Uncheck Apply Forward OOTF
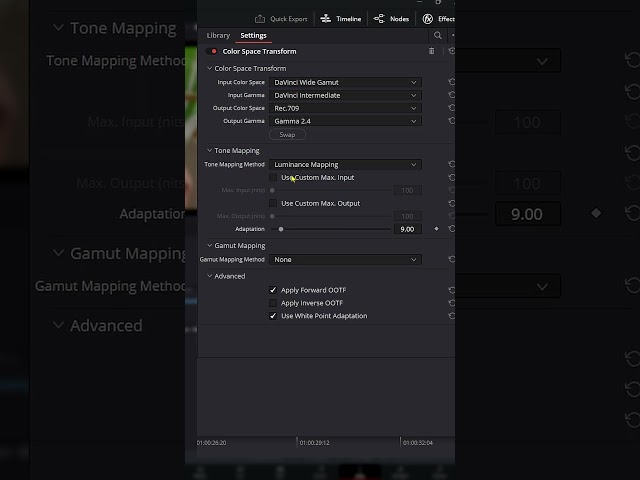 point(273,290)
